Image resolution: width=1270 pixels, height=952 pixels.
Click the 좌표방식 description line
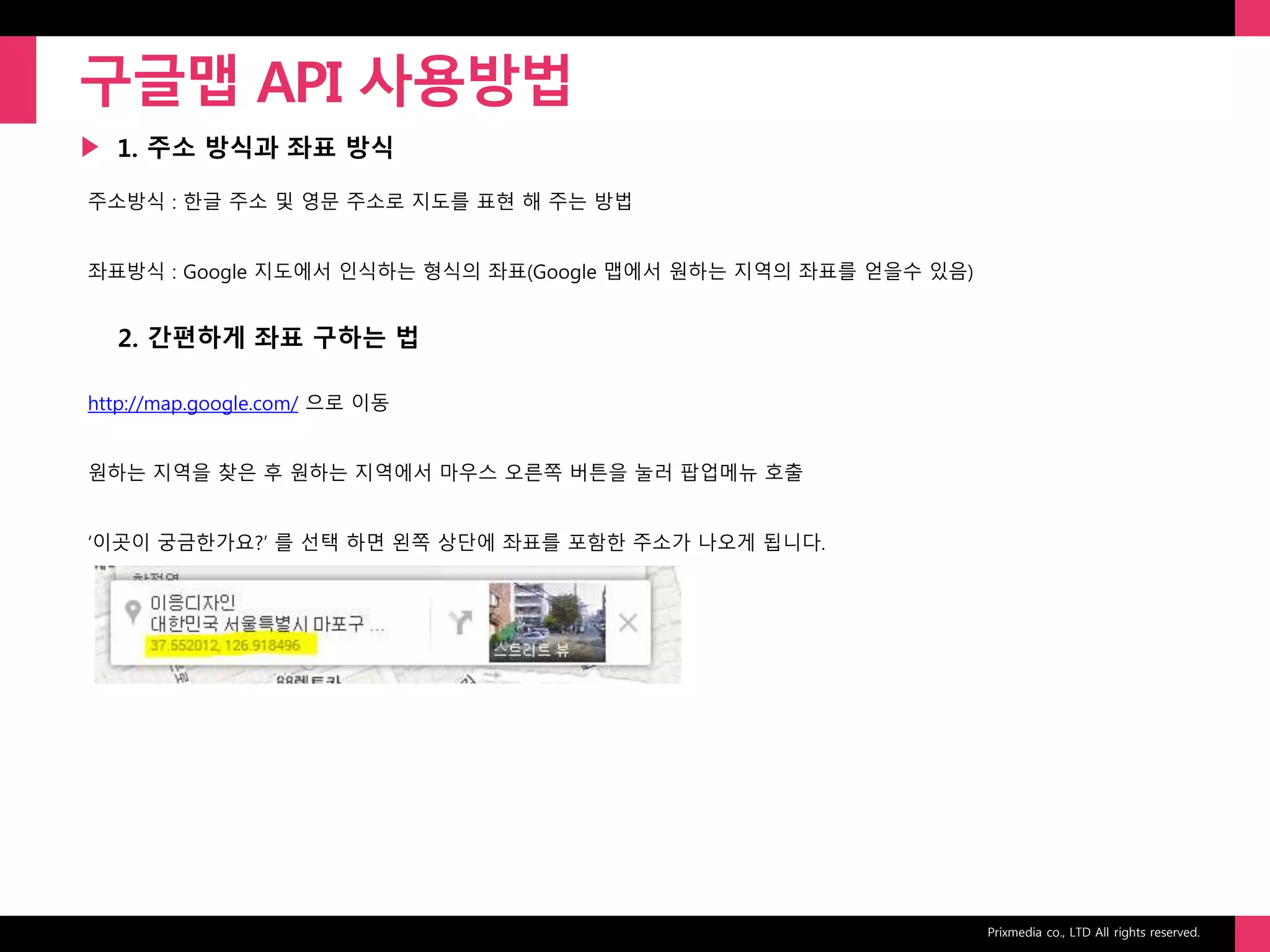click(530, 271)
